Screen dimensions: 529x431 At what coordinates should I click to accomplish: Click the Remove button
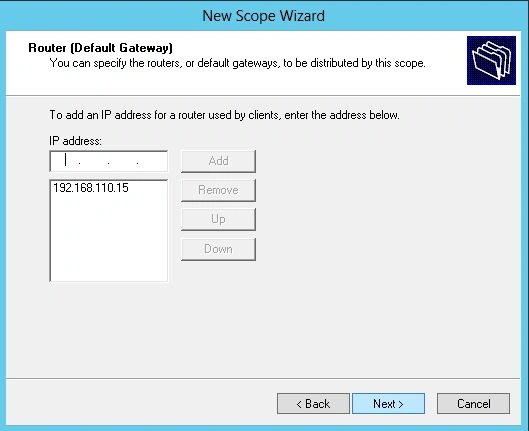coord(218,190)
